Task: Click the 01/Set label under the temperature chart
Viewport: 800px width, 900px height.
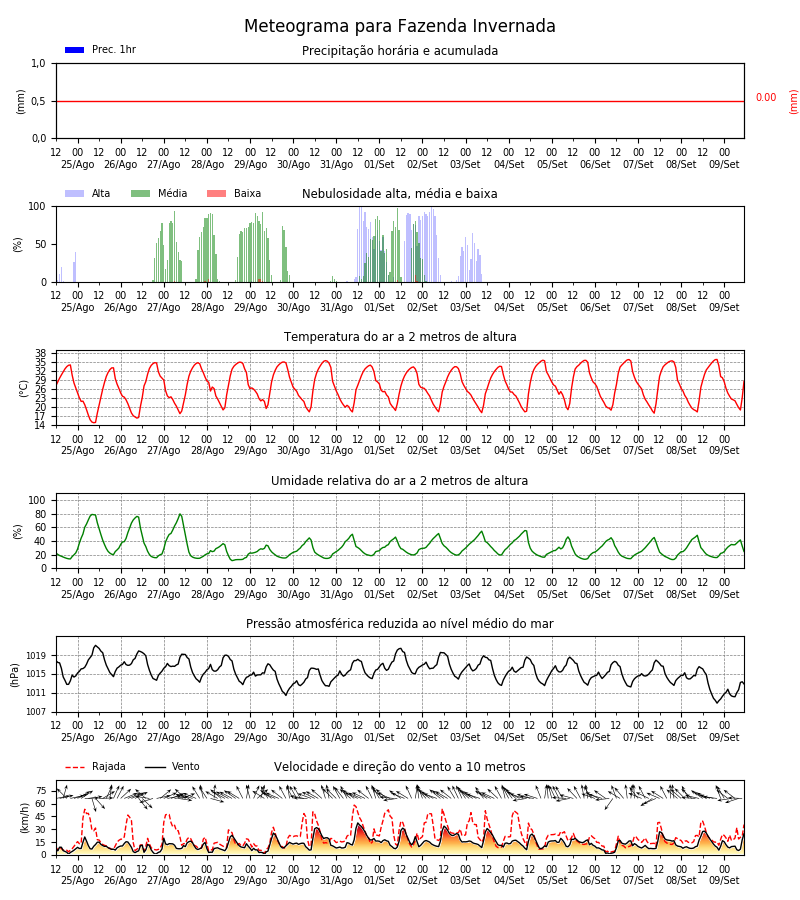Action: pyautogui.click(x=379, y=451)
